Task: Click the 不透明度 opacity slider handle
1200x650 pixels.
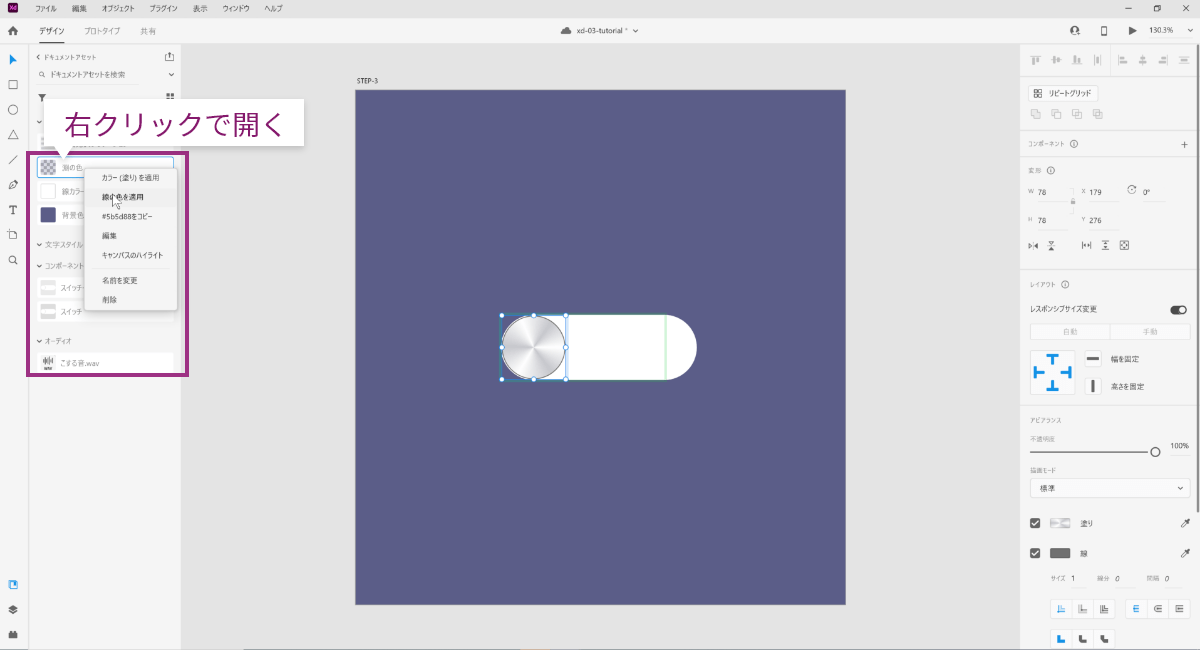Action: pyautogui.click(x=1155, y=452)
